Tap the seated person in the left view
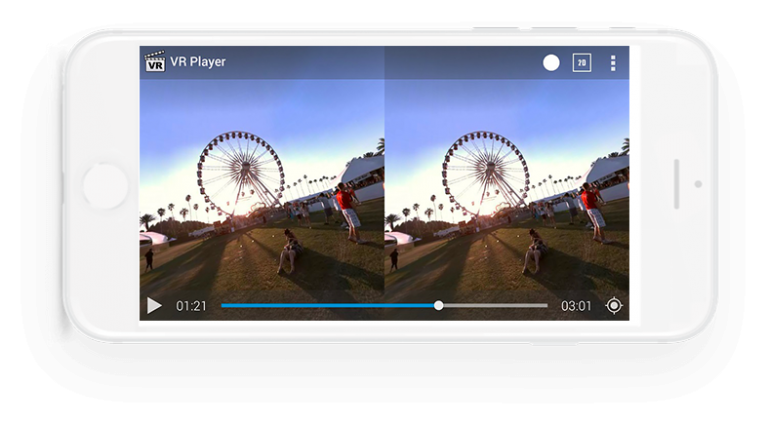This screenshot has height=426, width=768. pos(290,252)
